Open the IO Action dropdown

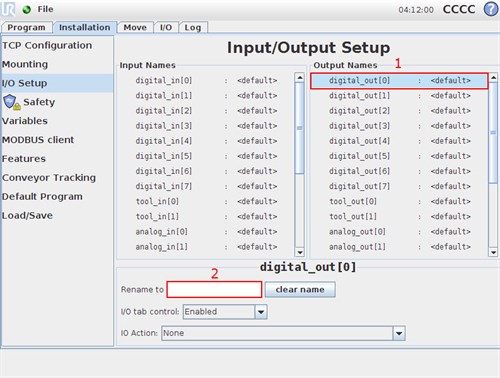point(283,333)
